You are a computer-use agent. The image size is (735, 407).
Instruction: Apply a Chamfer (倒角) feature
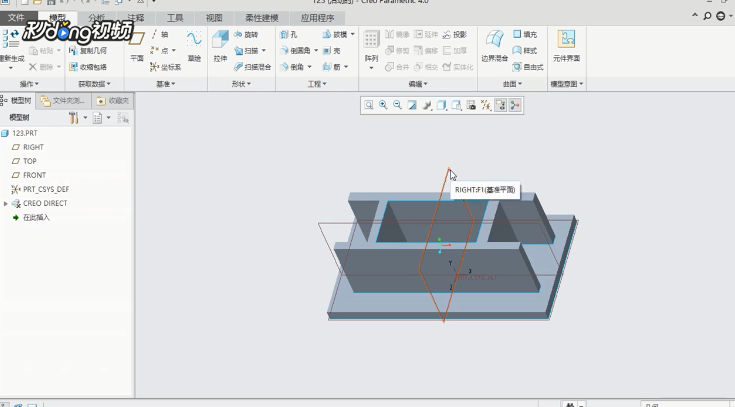[292, 67]
